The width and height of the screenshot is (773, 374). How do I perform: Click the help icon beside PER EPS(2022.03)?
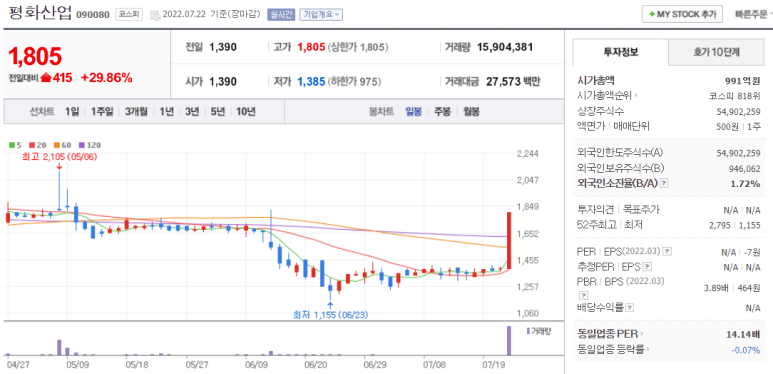tap(668, 251)
